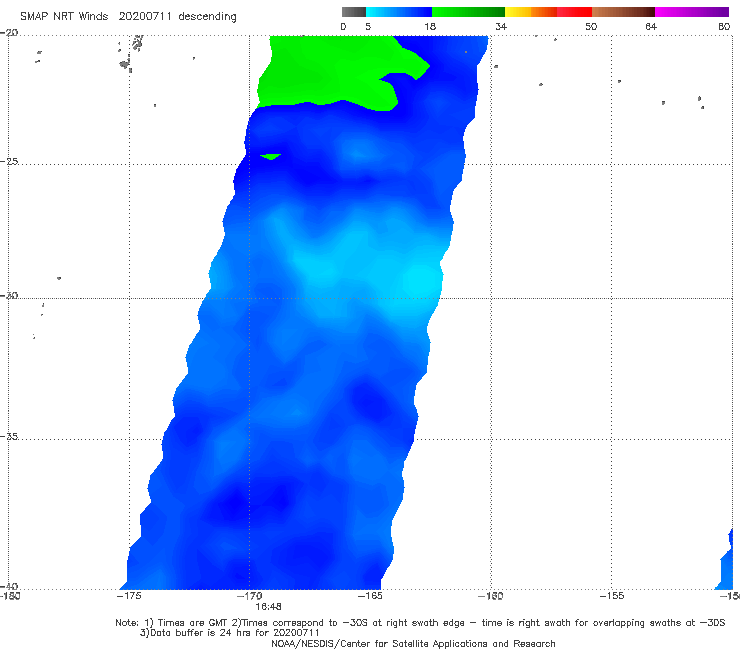
Task: Click the latitude label "-40" on the left axis
Action: pyautogui.click(x=9, y=586)
